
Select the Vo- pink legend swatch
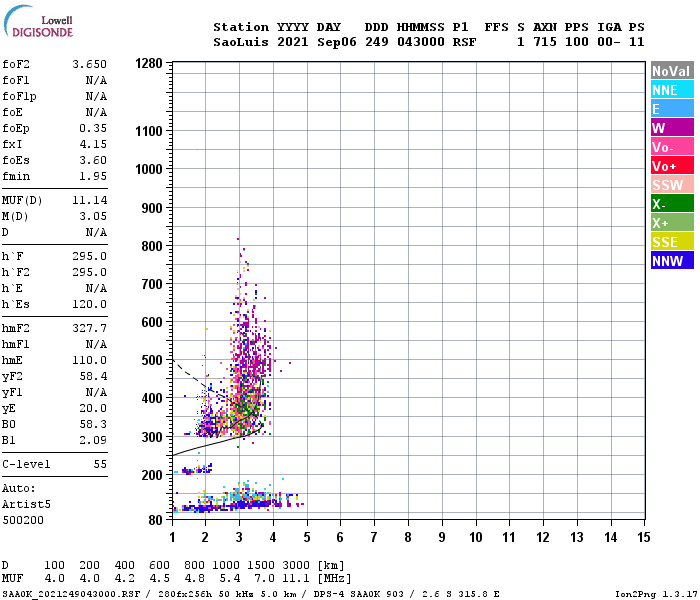point(672,146)
